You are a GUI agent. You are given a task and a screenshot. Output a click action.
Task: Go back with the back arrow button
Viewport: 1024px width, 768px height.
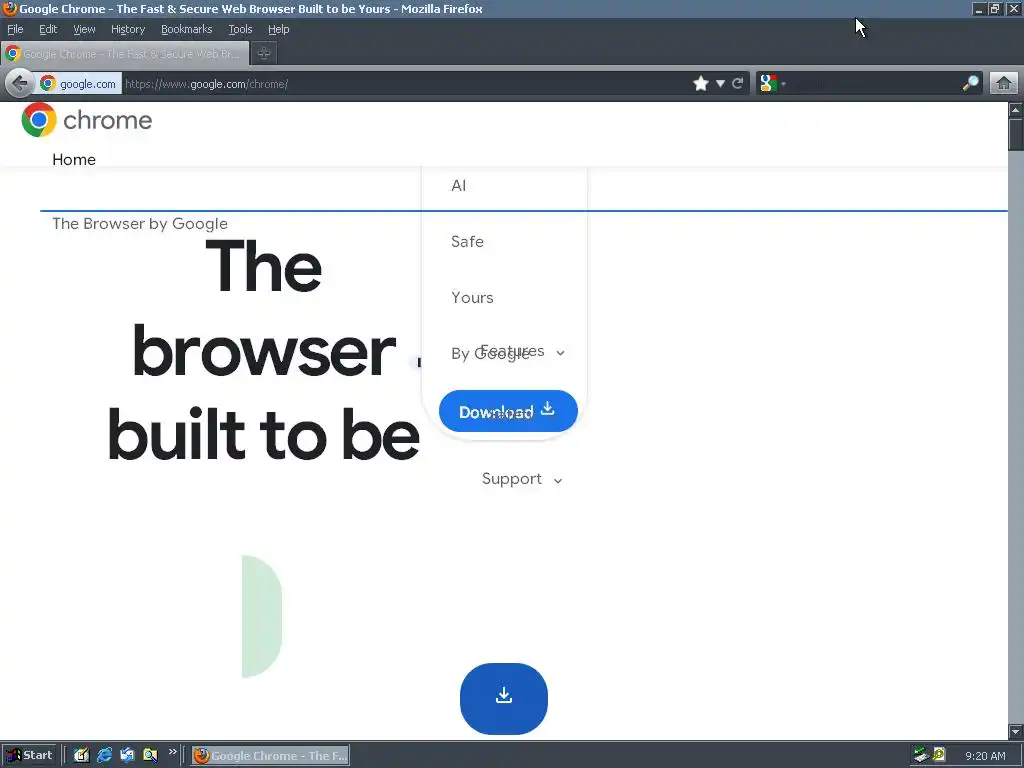pos(20,84)
